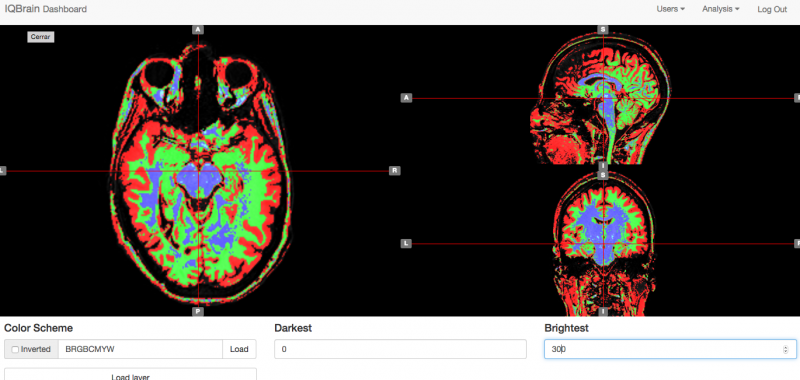Click the I marker below sagittal view
Screen dimensions: 800x380
pos(603,166)
